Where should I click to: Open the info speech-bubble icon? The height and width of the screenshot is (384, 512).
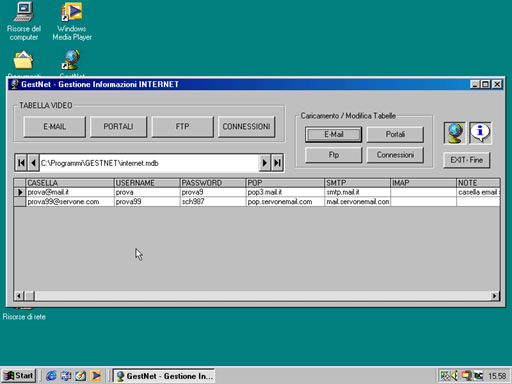480,133
